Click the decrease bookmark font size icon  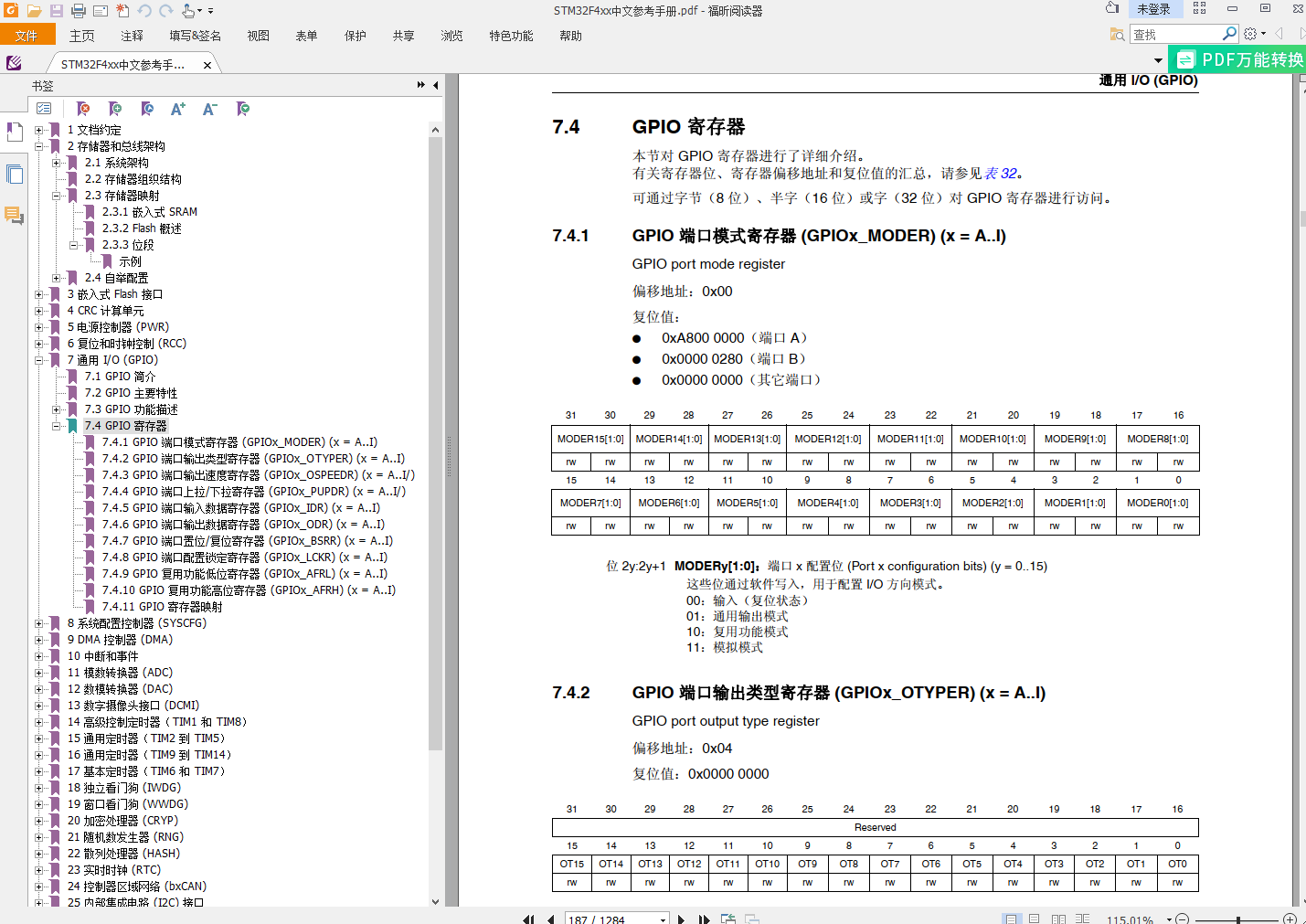[x=210, y=108]
